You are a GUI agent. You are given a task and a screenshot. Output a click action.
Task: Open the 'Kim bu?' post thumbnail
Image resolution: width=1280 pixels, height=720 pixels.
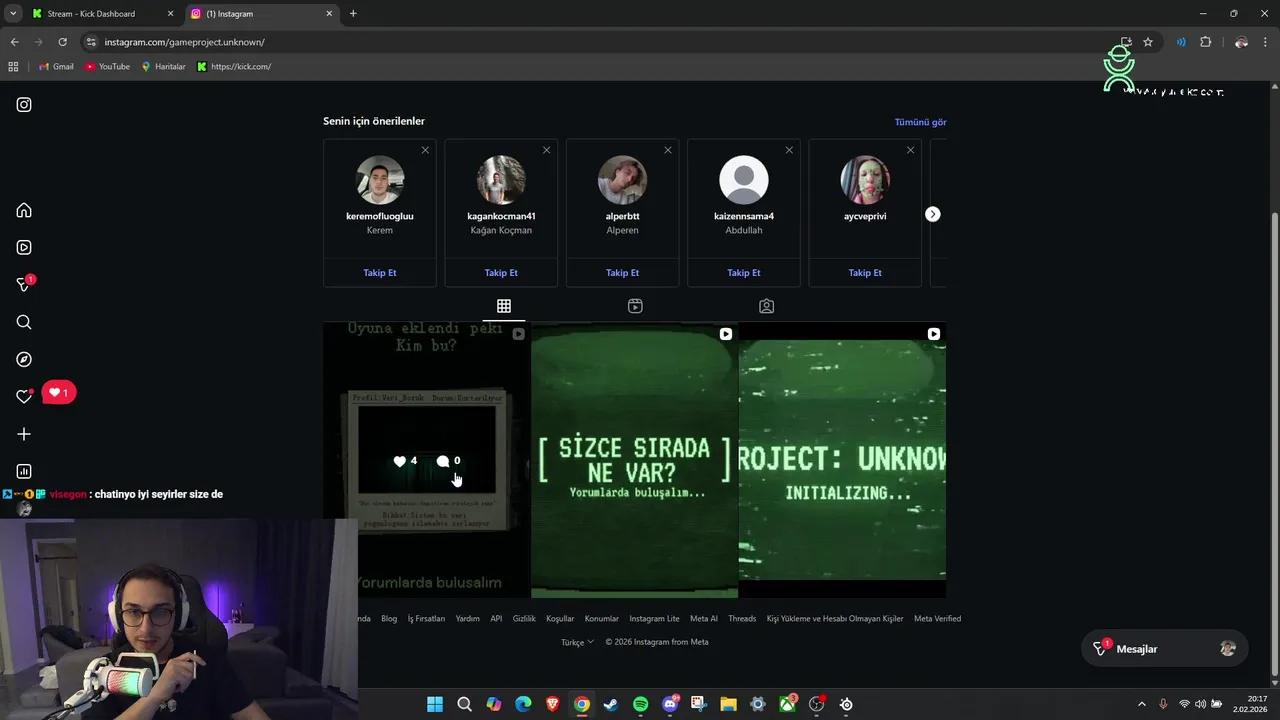[x=427, y=460]
